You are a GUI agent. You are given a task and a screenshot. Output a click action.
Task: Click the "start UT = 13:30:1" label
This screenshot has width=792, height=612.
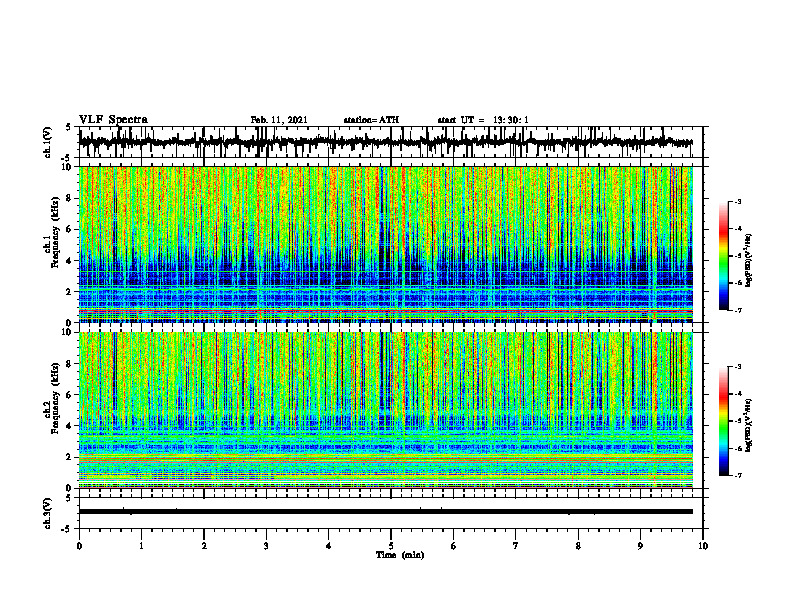(x=483, y=120)
